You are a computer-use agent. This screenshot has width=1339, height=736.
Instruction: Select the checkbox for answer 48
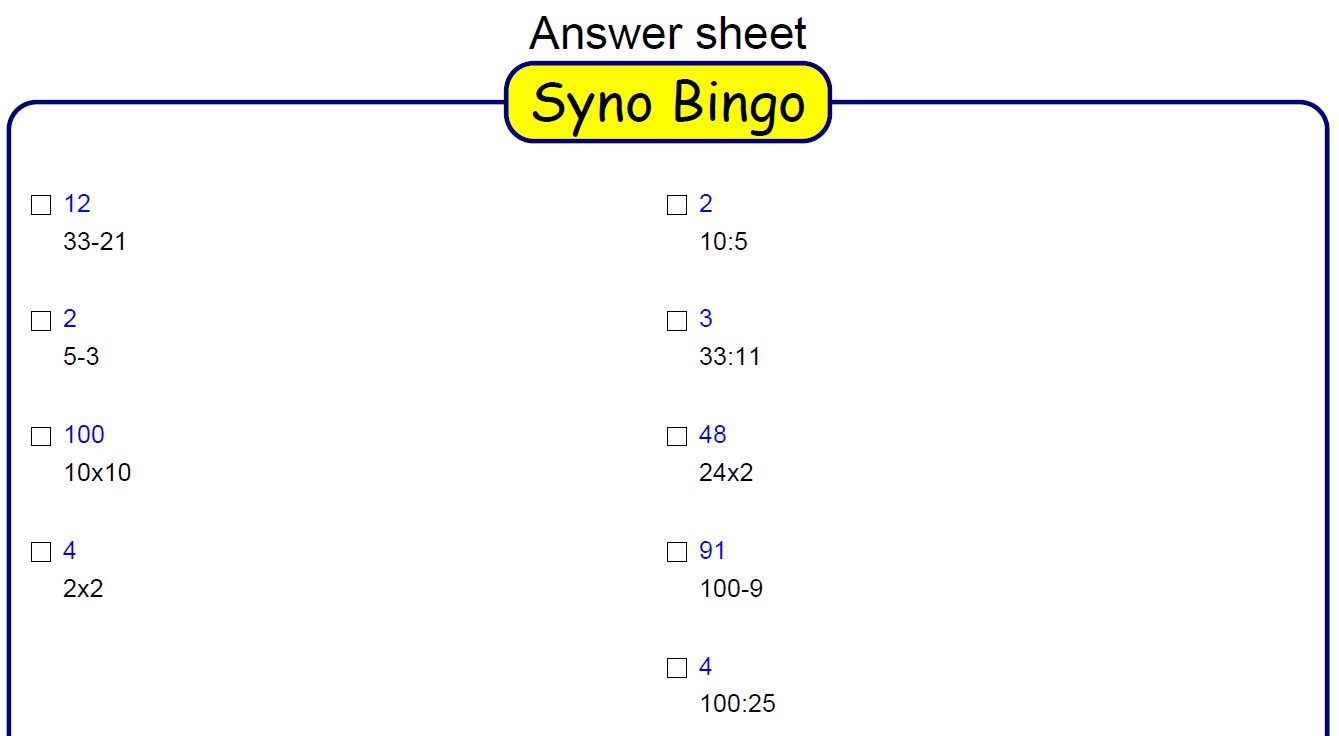(677, 436)
